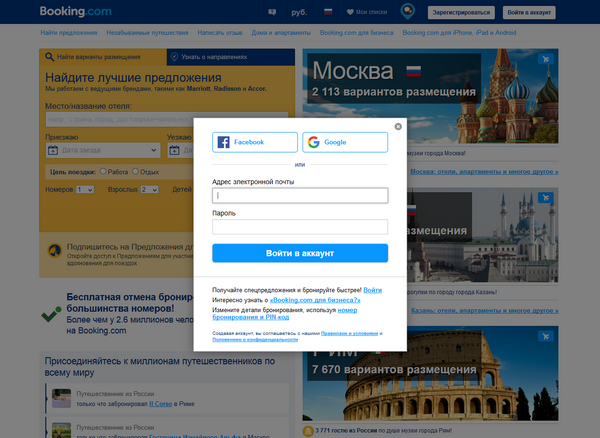
Task: Open Booking.com для iPhone, iPad и Android link
Action: pyautogui.click(x=459, y=33)
